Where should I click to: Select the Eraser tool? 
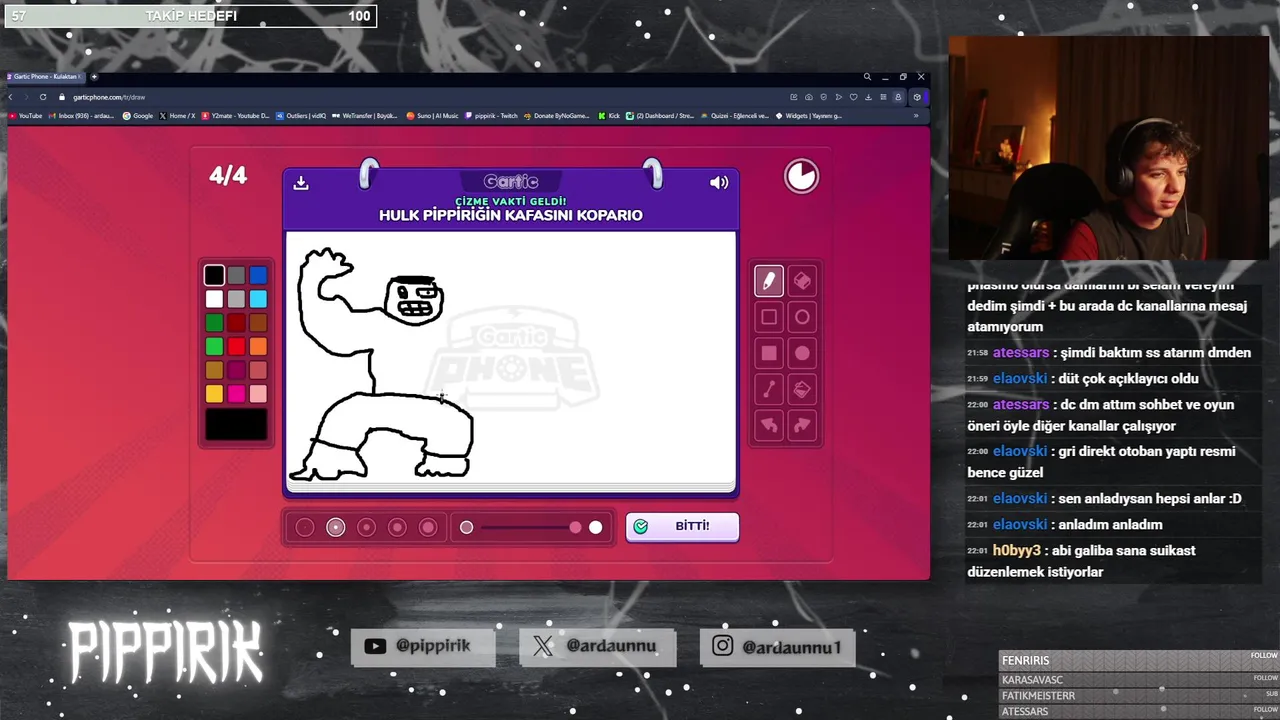[x=802, y=281]
